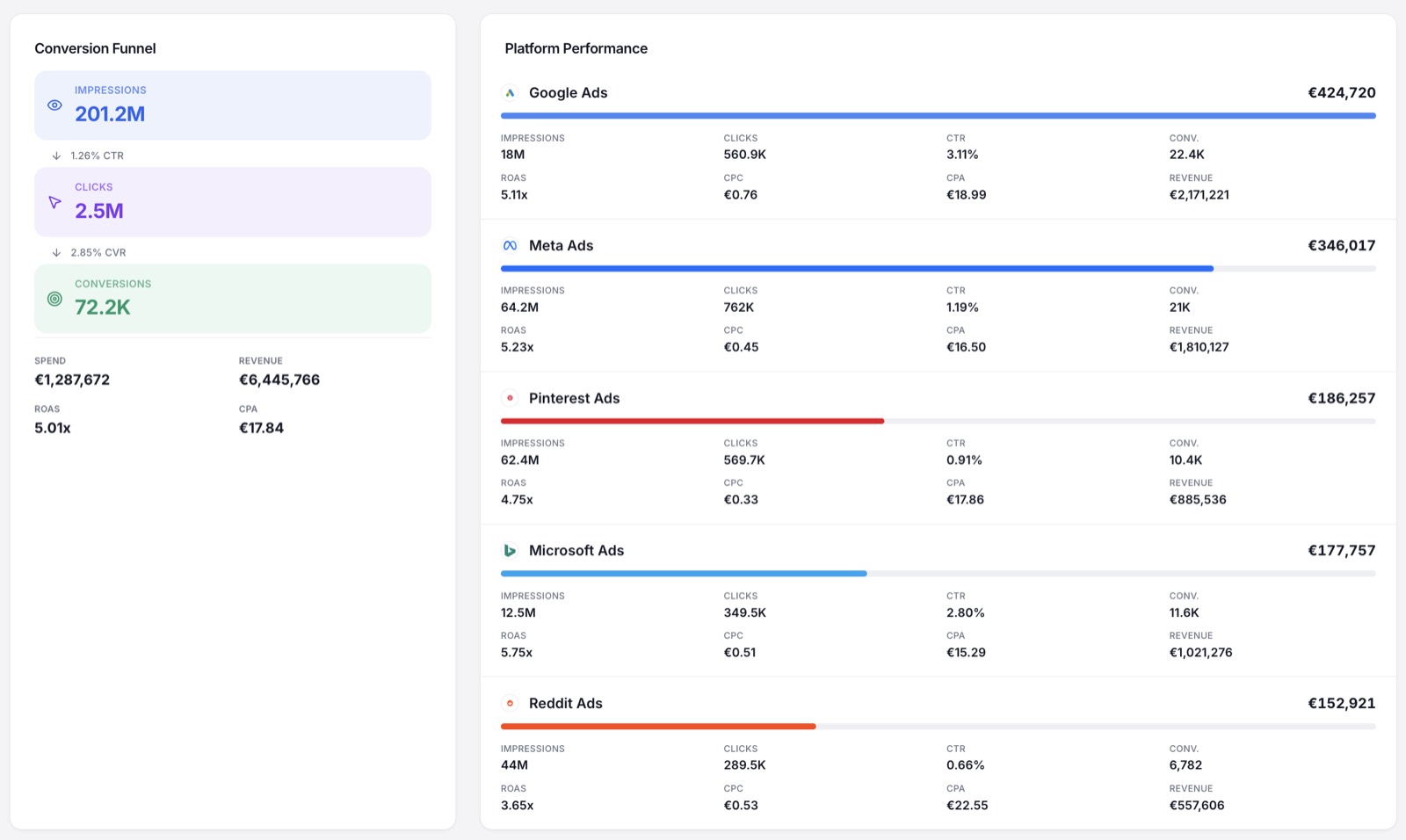Click Google Ads CPA €18.99

point(967,194)
